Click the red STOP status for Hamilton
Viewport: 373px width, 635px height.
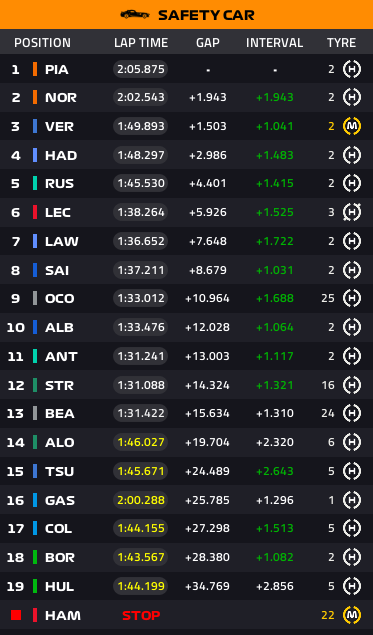(x=141, y=616)
